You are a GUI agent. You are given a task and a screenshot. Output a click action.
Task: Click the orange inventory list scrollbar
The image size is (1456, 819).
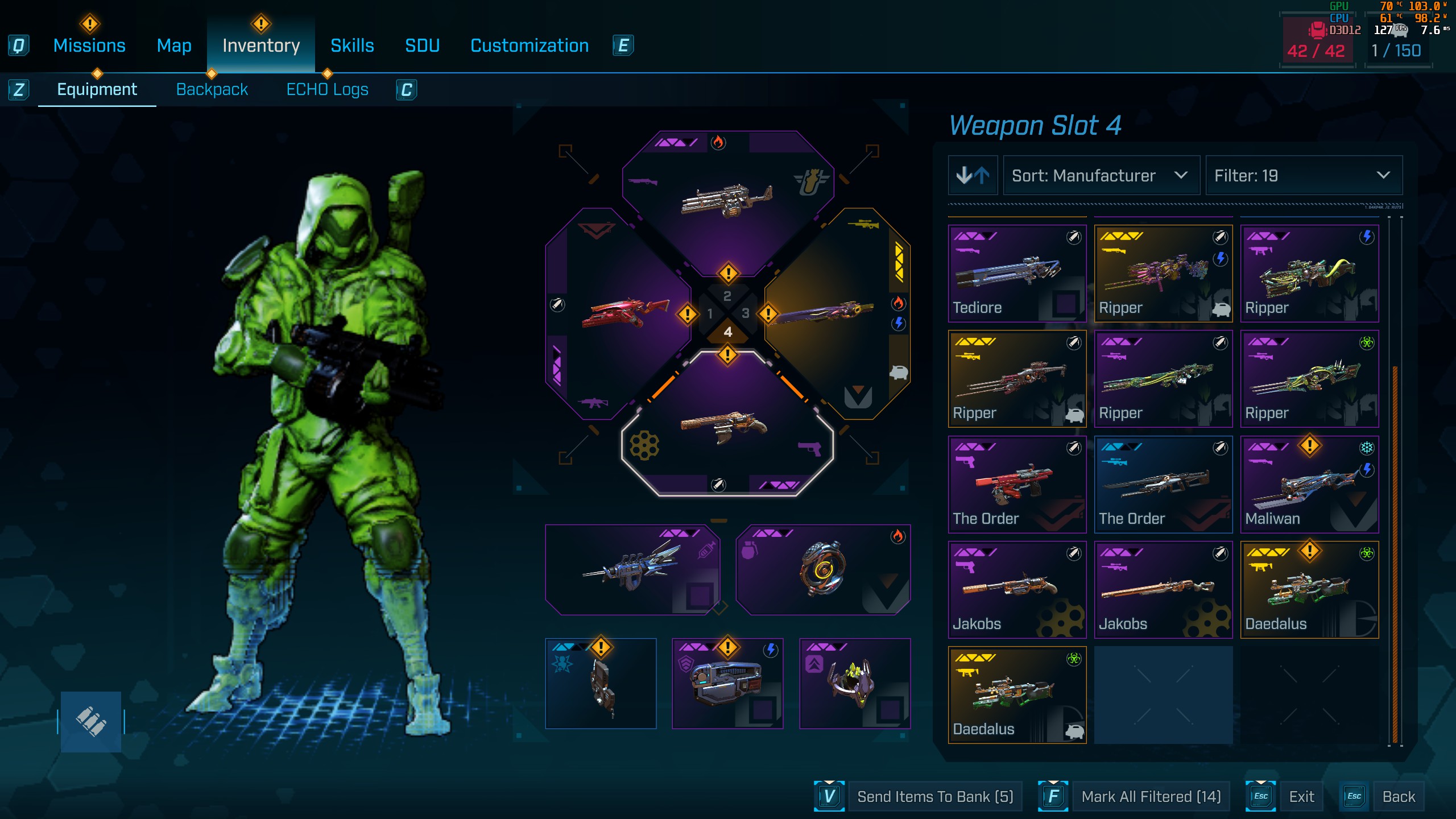[1395, 555]
